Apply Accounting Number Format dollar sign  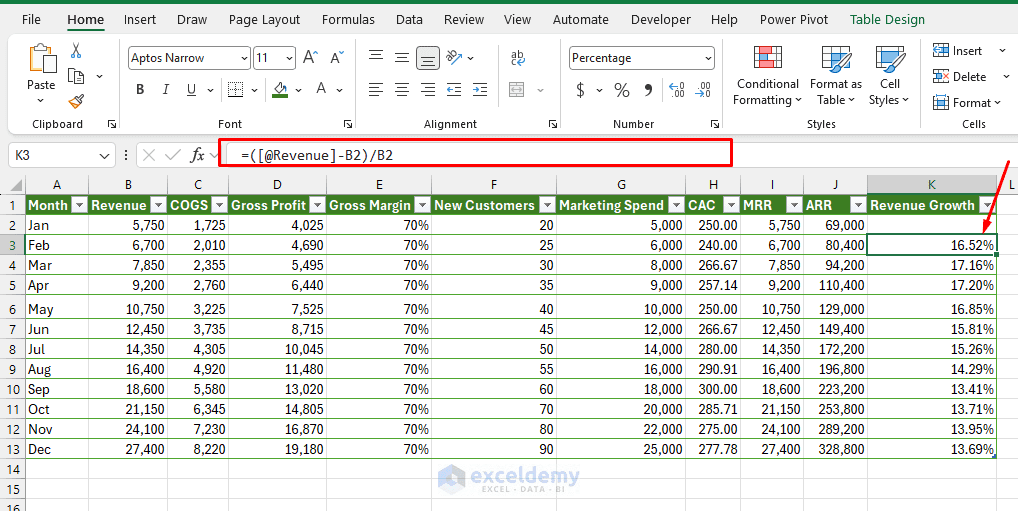(x=580, y=90)
